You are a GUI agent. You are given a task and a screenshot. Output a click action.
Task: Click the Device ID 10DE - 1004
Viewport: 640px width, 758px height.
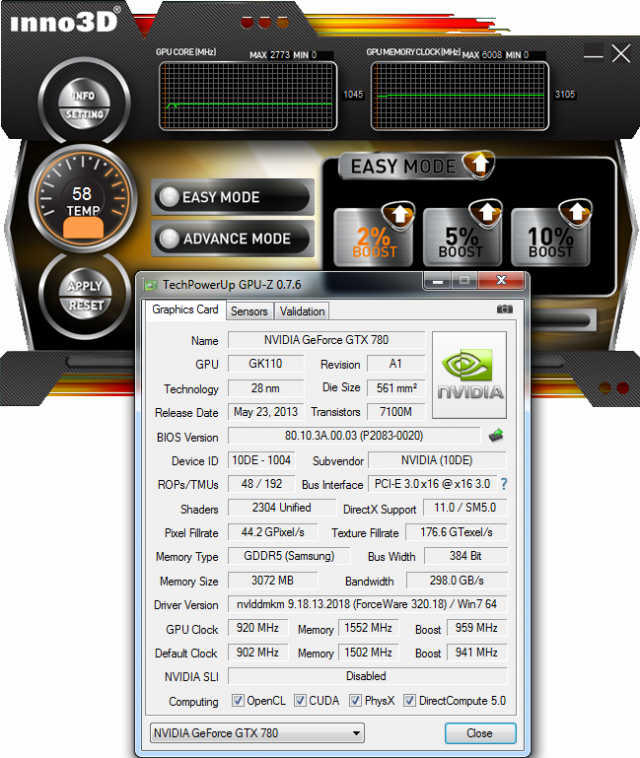261,460
